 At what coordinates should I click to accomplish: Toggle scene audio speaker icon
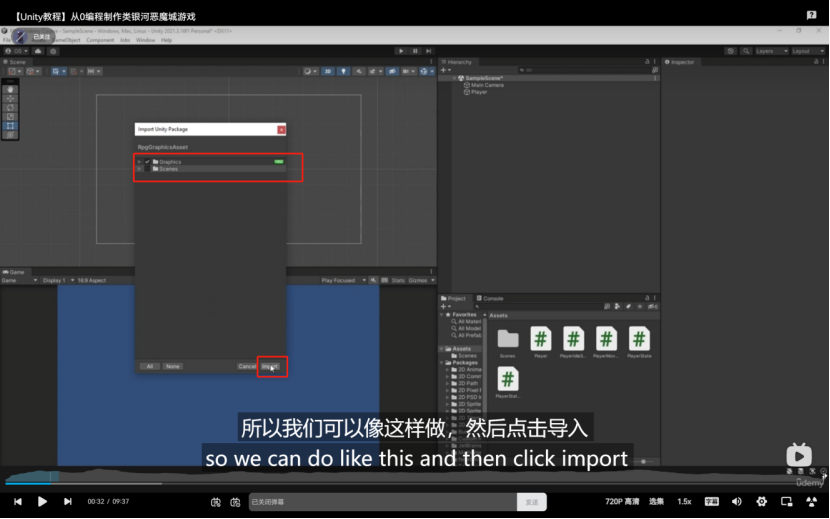359,71
